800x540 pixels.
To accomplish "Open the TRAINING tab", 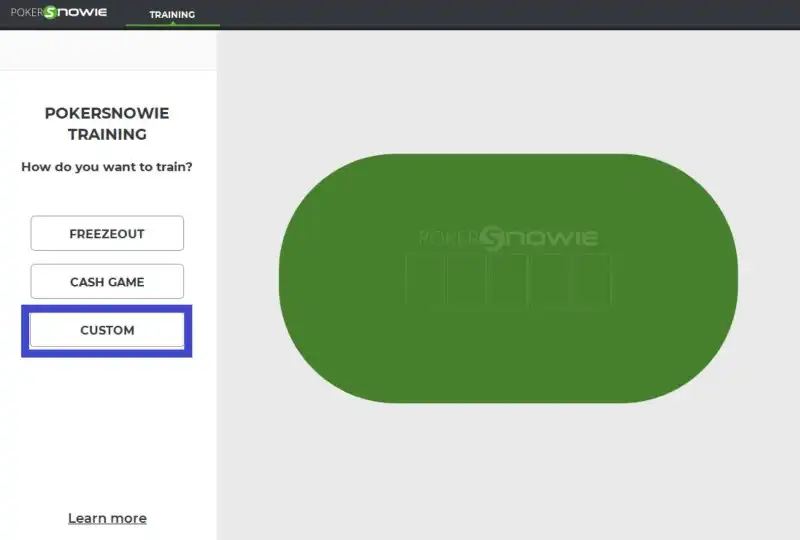I will pos(172,15).
